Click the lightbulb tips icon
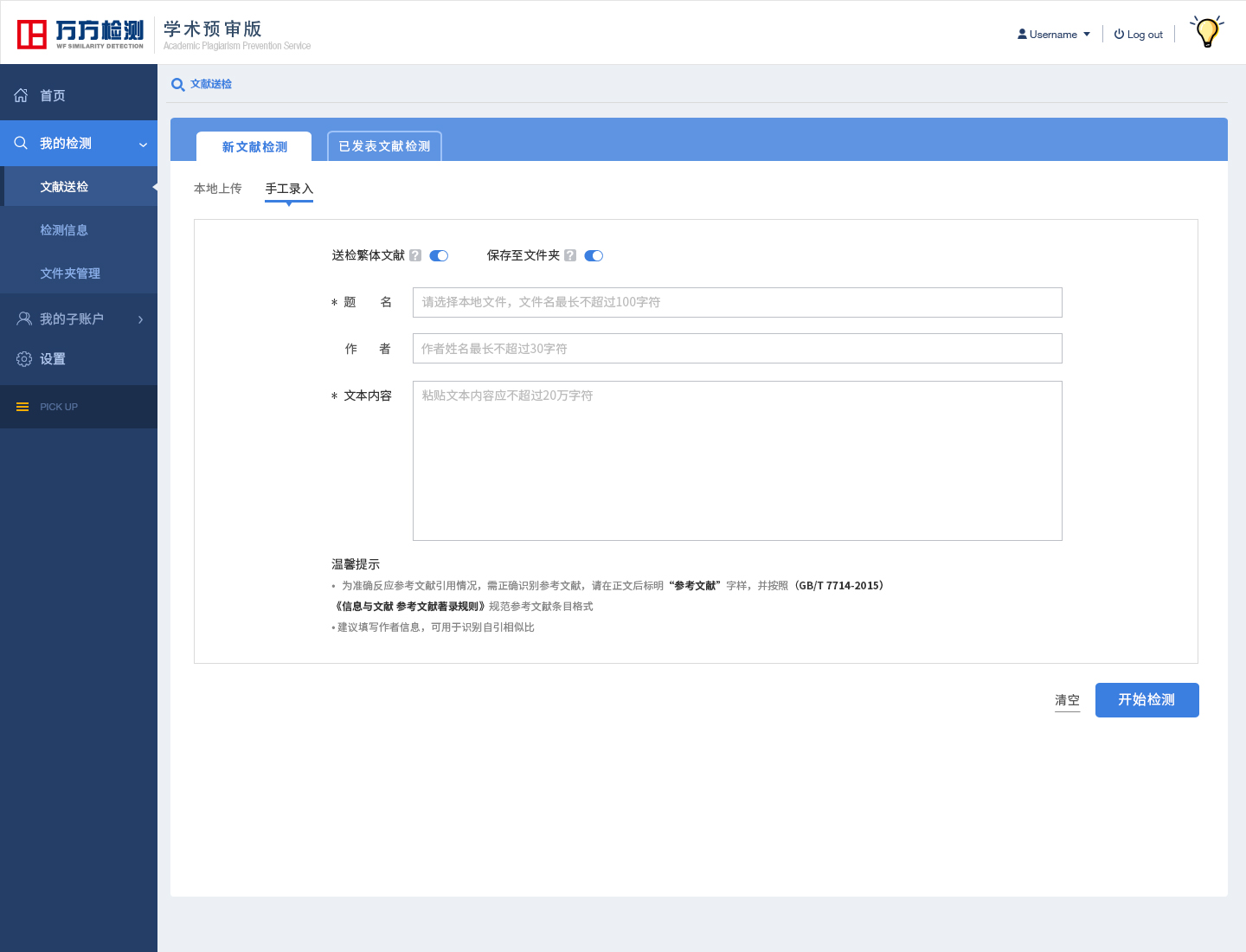This screenshot has width=1246, height=952. pos(1207,32)
